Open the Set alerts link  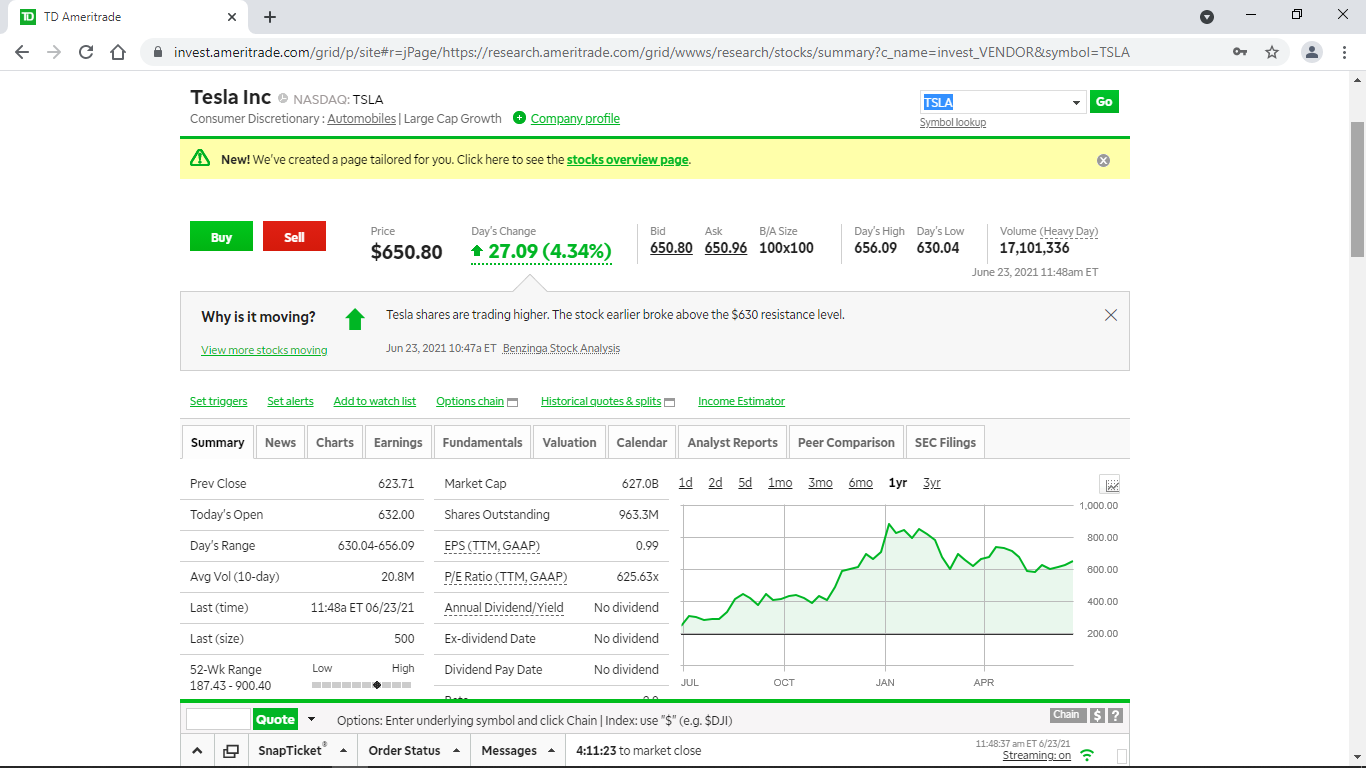(x=290, y=401)
